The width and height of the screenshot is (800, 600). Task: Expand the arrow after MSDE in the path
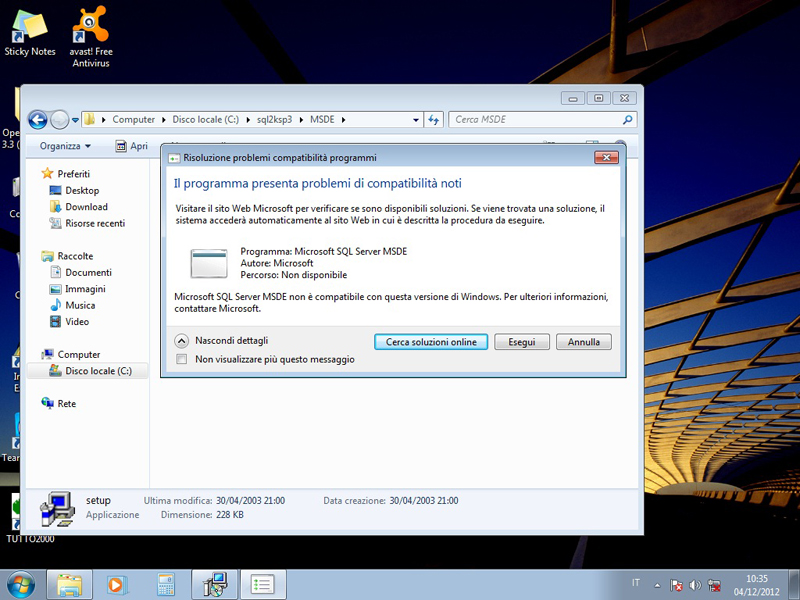pos(343,120)
